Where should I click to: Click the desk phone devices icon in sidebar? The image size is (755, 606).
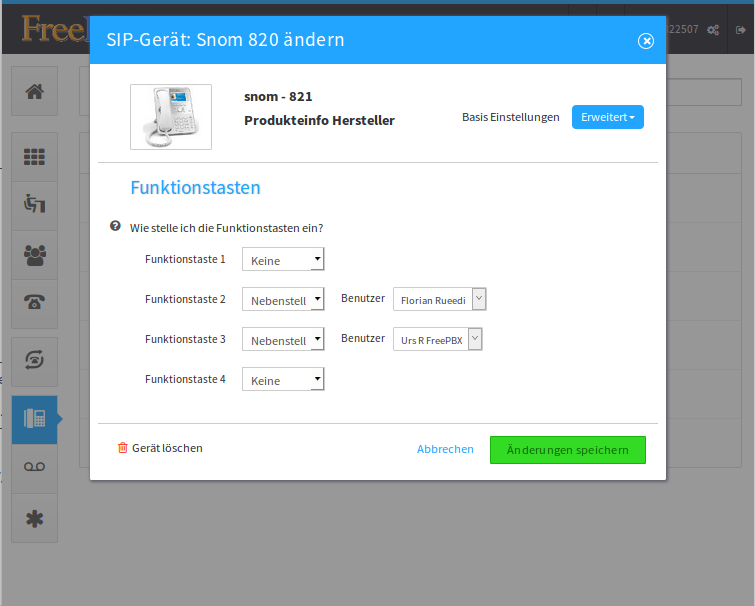[x=34, y=418]
